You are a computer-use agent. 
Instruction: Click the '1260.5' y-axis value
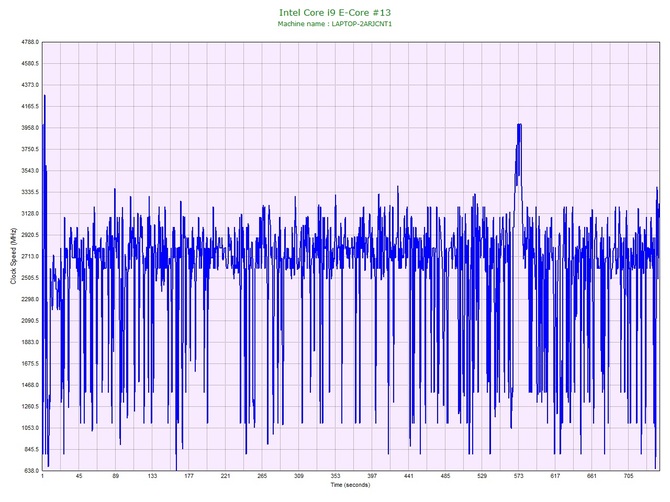coord(30,406)
